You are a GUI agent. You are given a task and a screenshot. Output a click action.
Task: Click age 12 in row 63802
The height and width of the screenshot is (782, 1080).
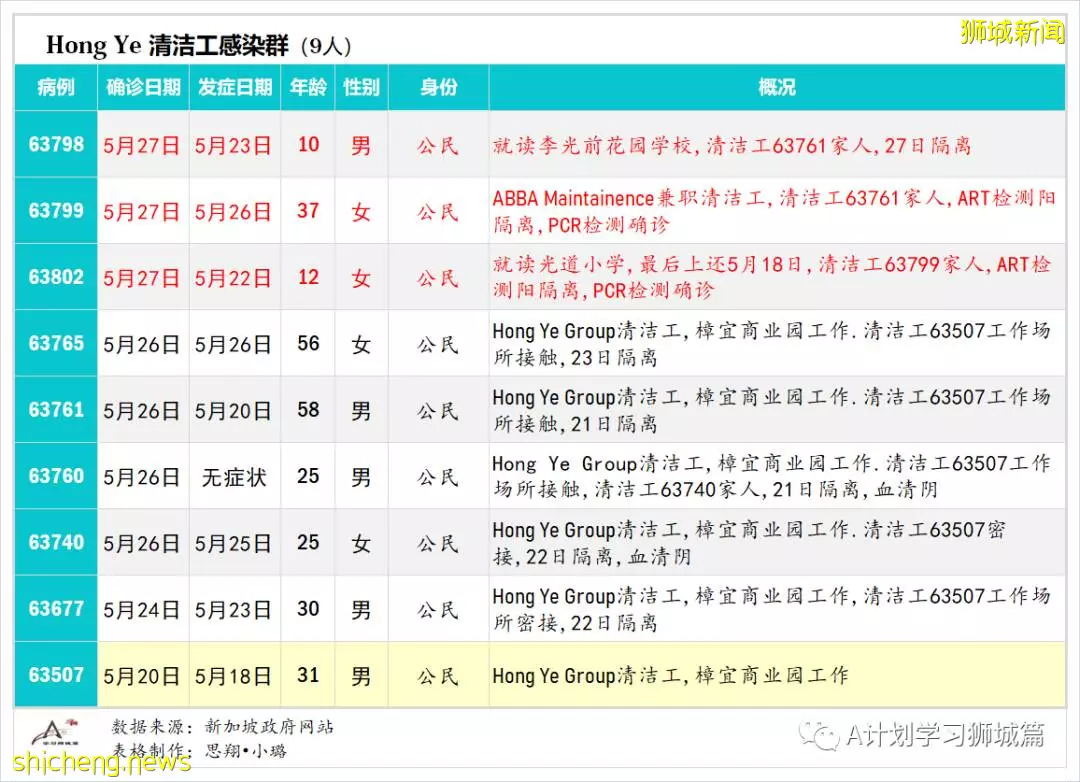(x=308, y=277)
